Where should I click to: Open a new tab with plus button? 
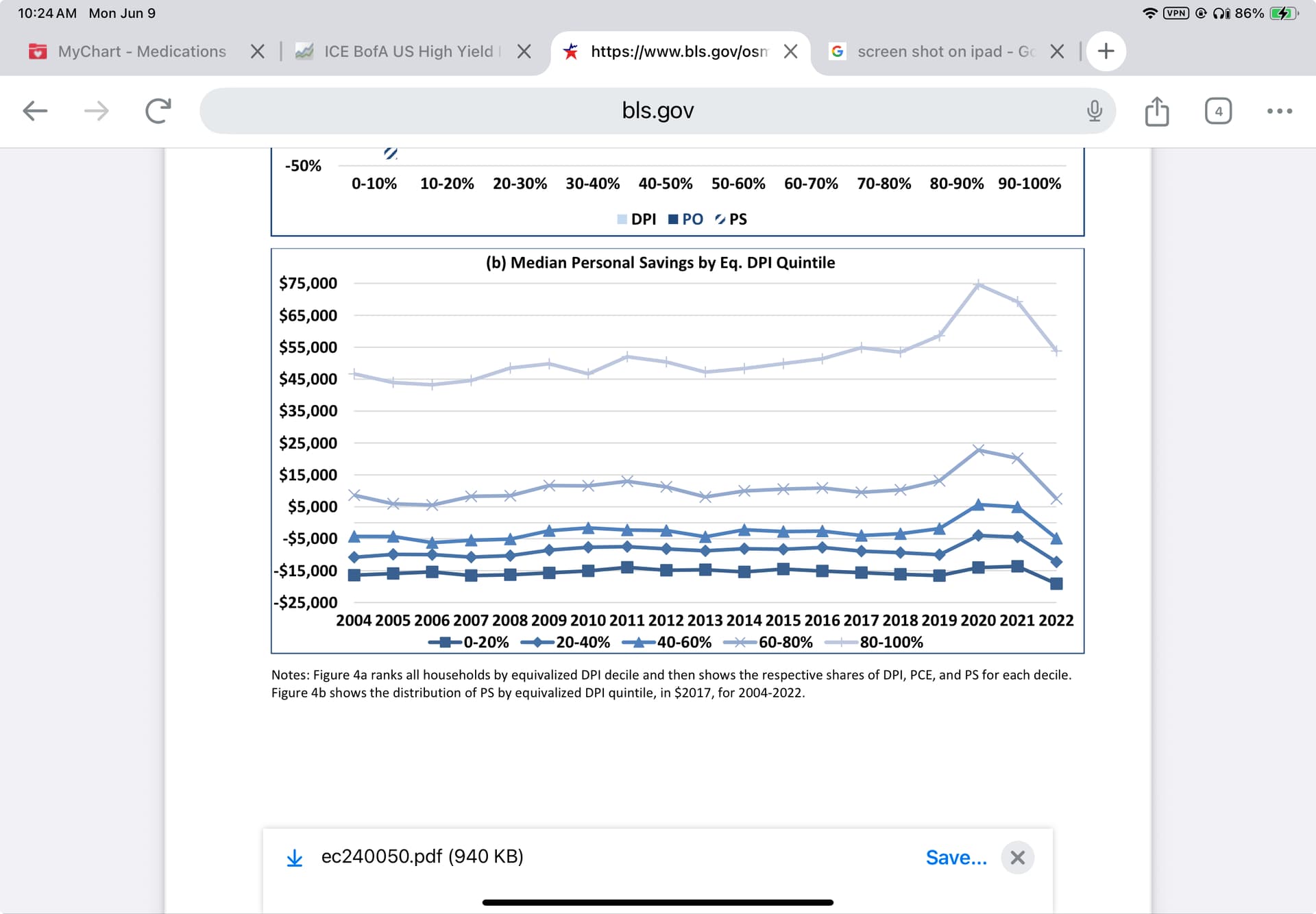(1106, 51)
